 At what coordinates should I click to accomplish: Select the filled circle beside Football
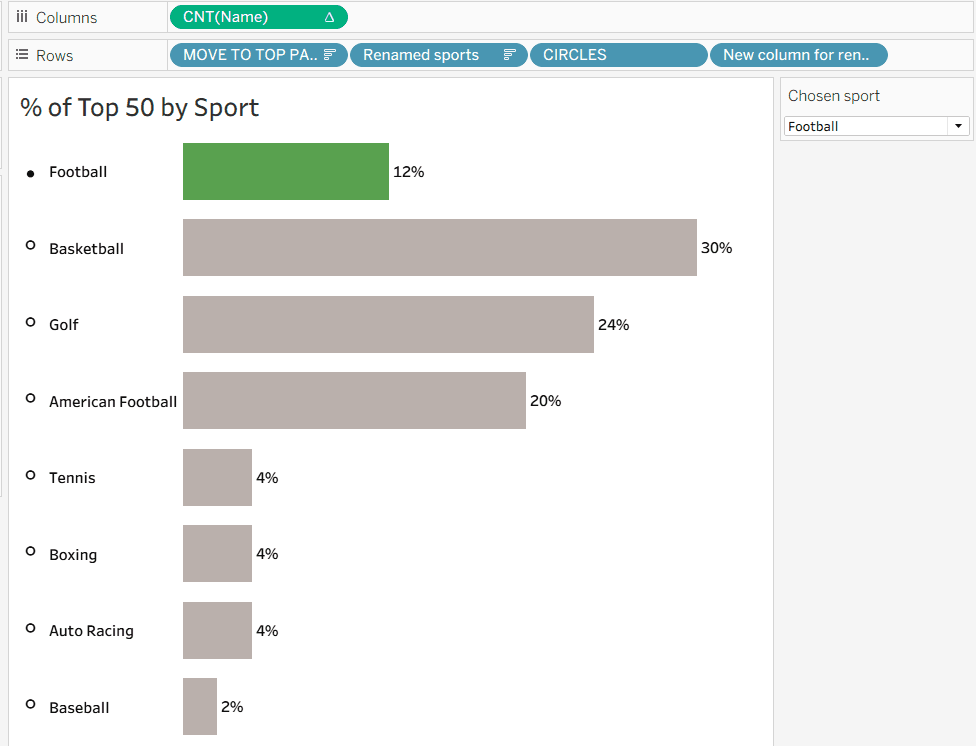31,173
